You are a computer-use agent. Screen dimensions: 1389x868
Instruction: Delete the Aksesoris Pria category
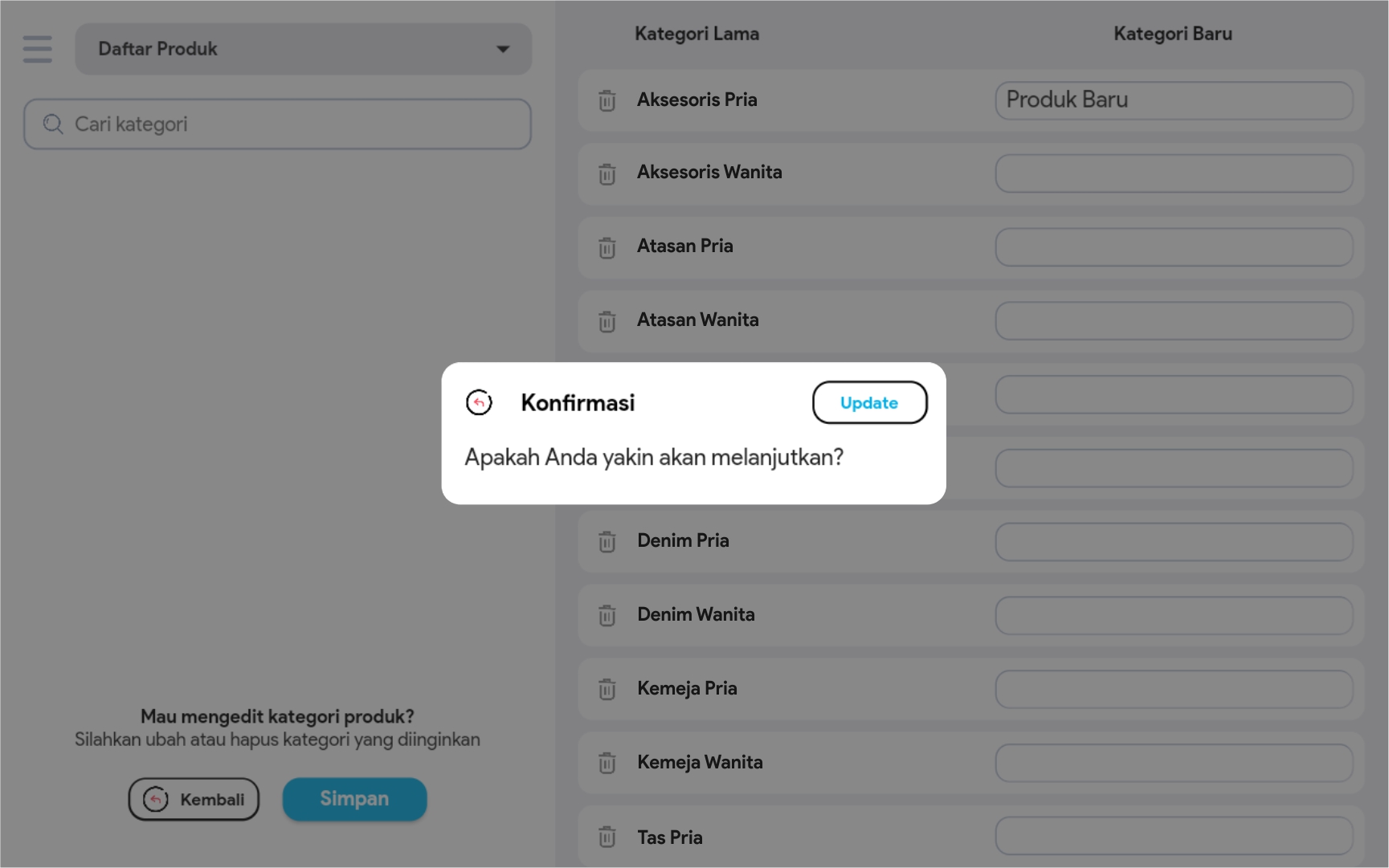click(x=607, y=100)
